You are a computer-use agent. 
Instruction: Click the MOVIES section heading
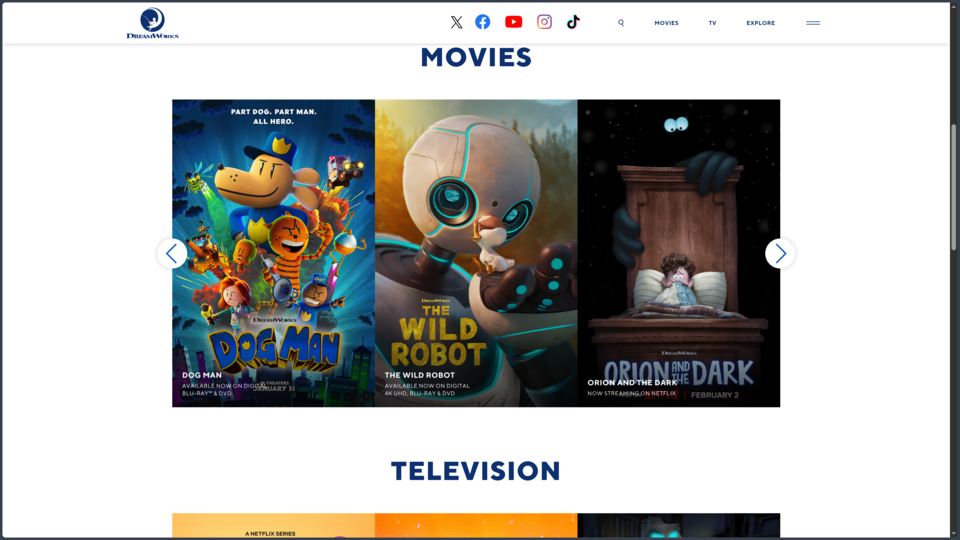(x=476, y=58)
